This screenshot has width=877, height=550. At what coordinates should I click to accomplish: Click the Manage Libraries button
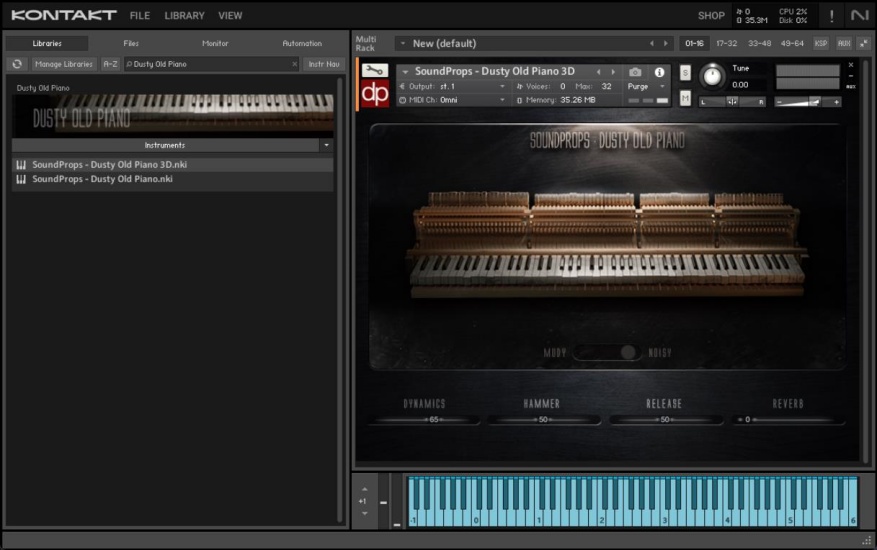click(63, 64)
